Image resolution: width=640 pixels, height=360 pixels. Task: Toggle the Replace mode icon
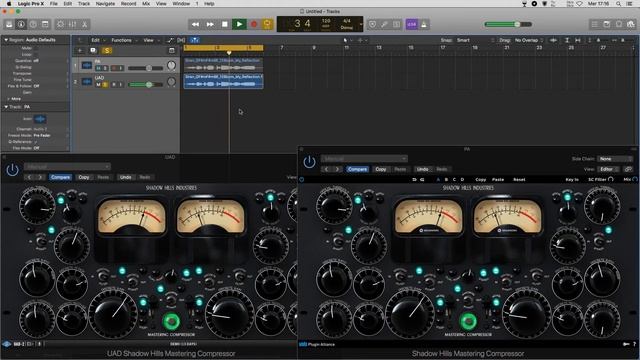372,24
